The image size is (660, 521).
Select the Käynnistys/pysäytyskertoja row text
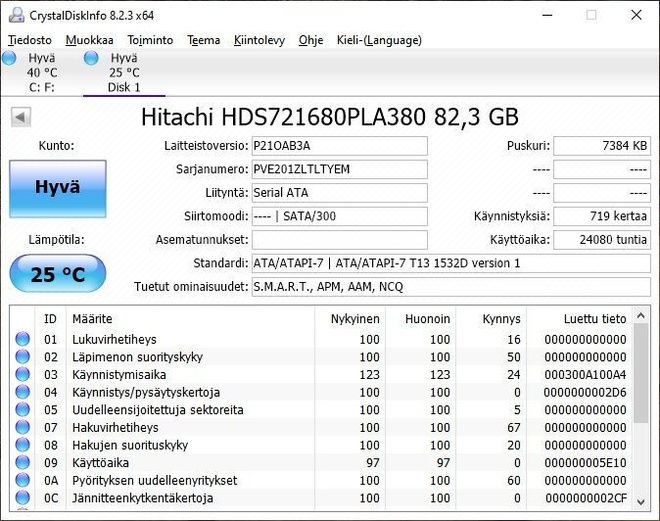click(x=146, y=392)
